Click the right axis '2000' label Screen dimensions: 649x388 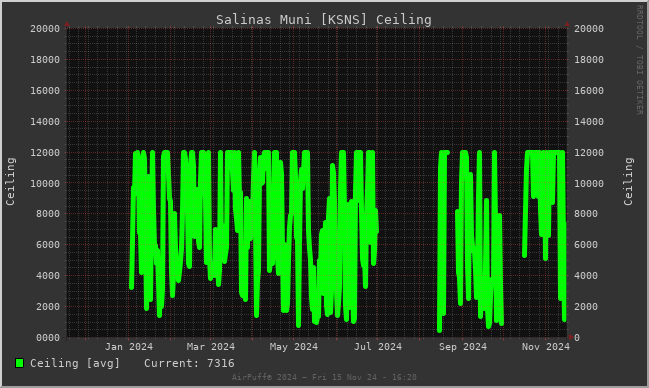(x=586, y=307)
